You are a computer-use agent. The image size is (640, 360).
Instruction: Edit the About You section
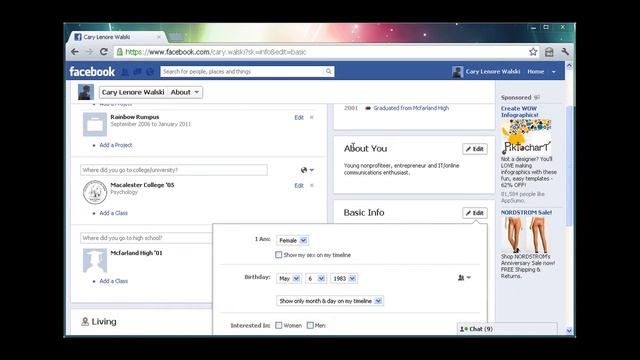[475, 149]
